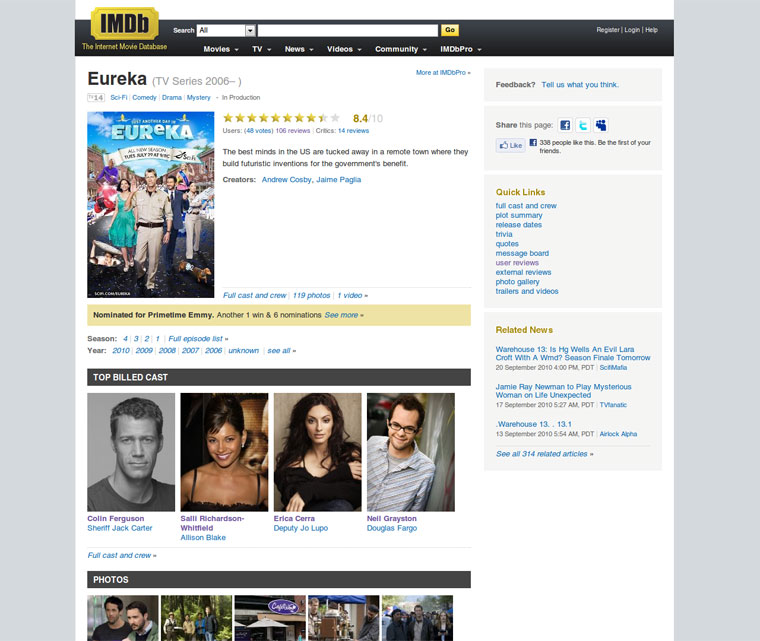The height and width of the screenshot is (641, 760).
Task: Open Colin Ferguson's cast photo
Action: [131, 452]
